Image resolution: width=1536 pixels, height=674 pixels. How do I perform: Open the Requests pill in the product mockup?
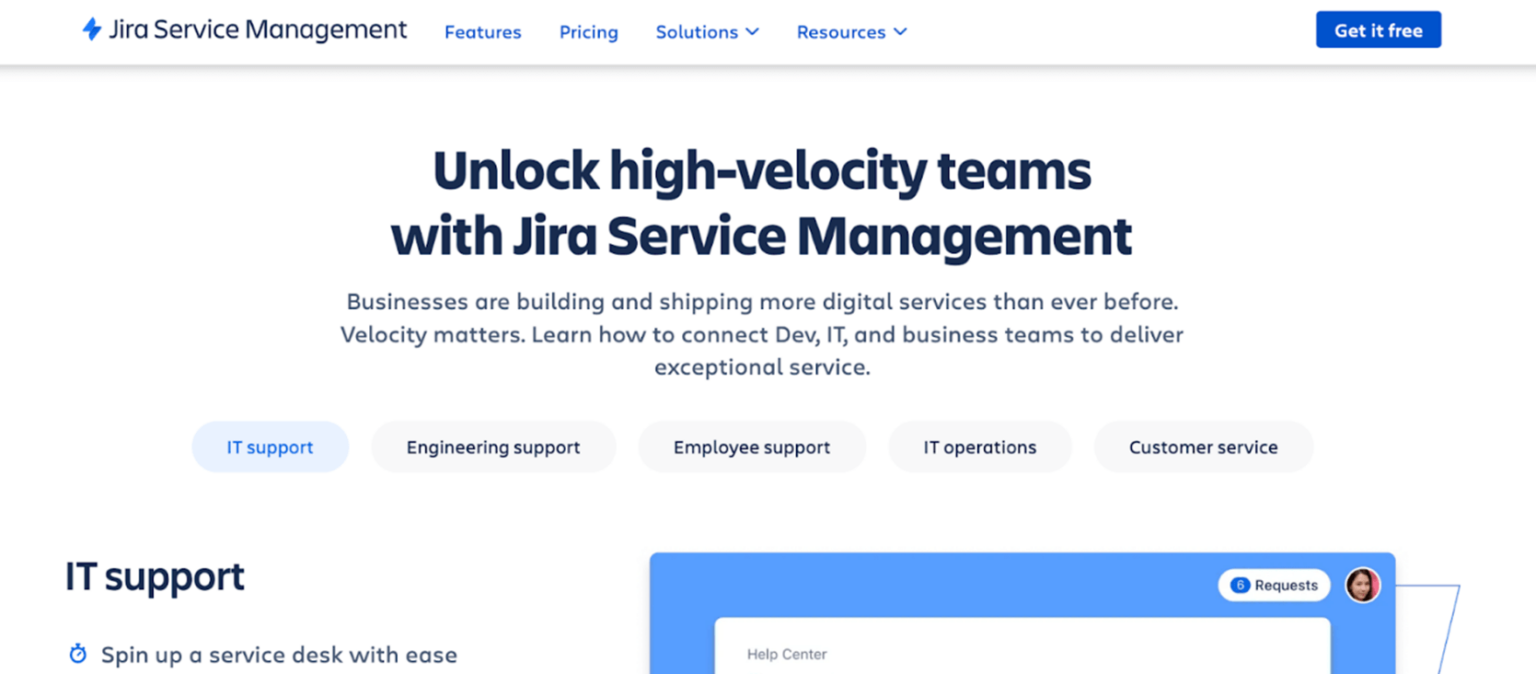[1273, 585]
